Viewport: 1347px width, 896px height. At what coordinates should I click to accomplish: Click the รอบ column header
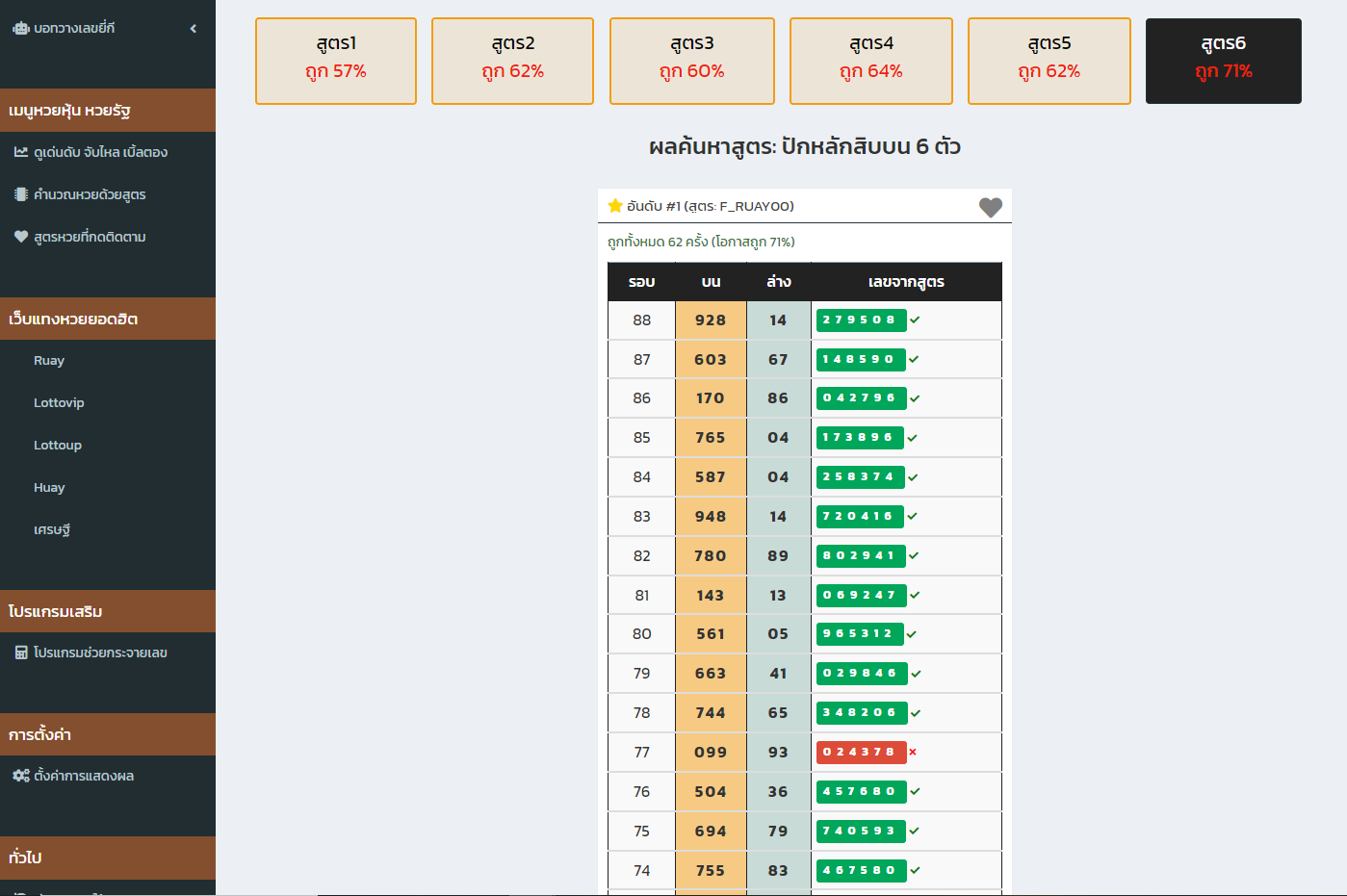(x=641, y=282)
